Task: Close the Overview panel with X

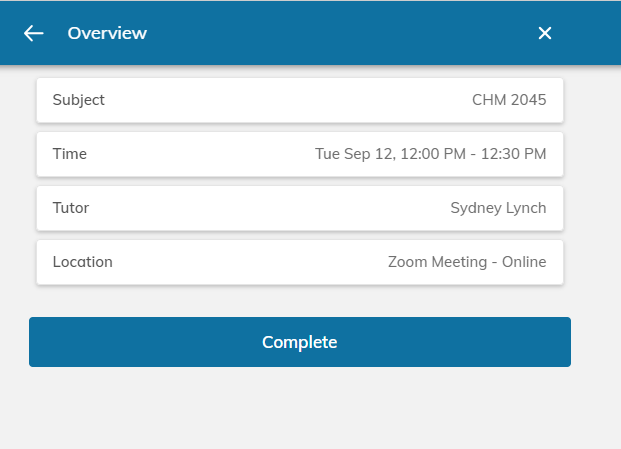Action: point(545,33)
